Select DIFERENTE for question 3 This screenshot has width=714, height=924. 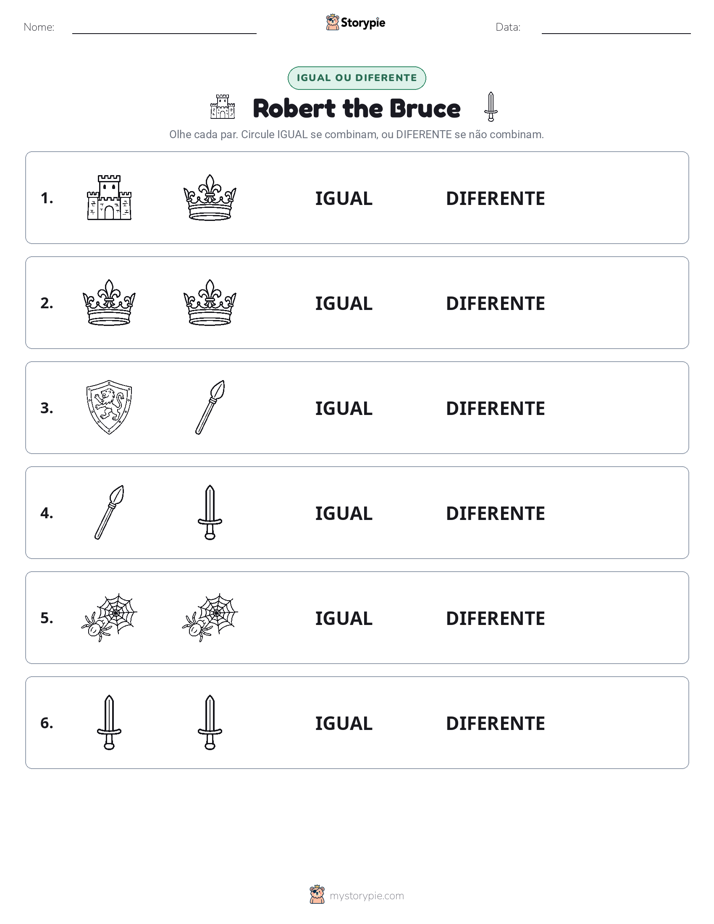(495, 408)
